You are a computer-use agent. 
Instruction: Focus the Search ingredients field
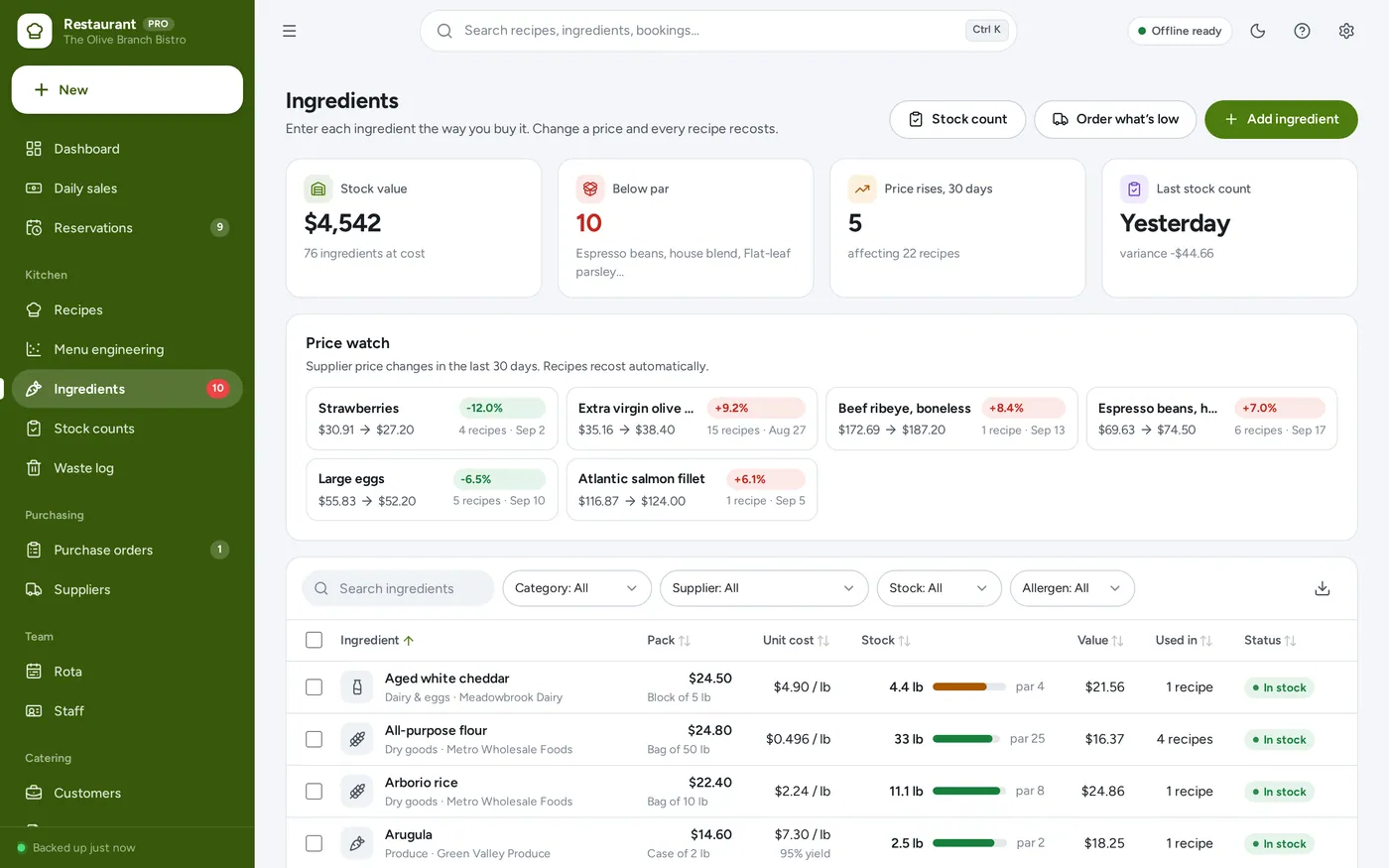(x=398, y=588)
